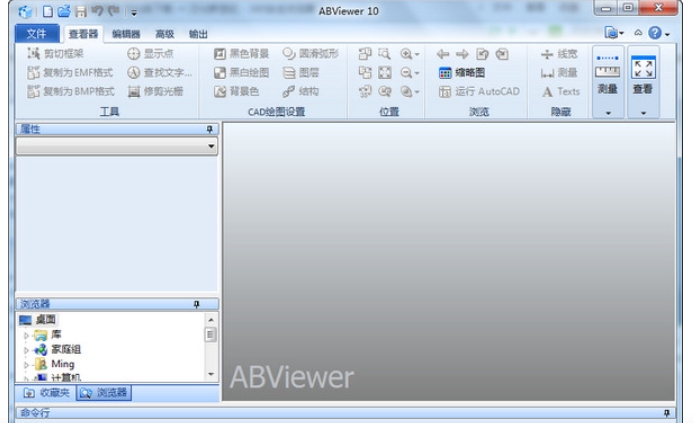694x423 pixels.
Task: Open the 输出 output tab
Action: tap(198, 34)
